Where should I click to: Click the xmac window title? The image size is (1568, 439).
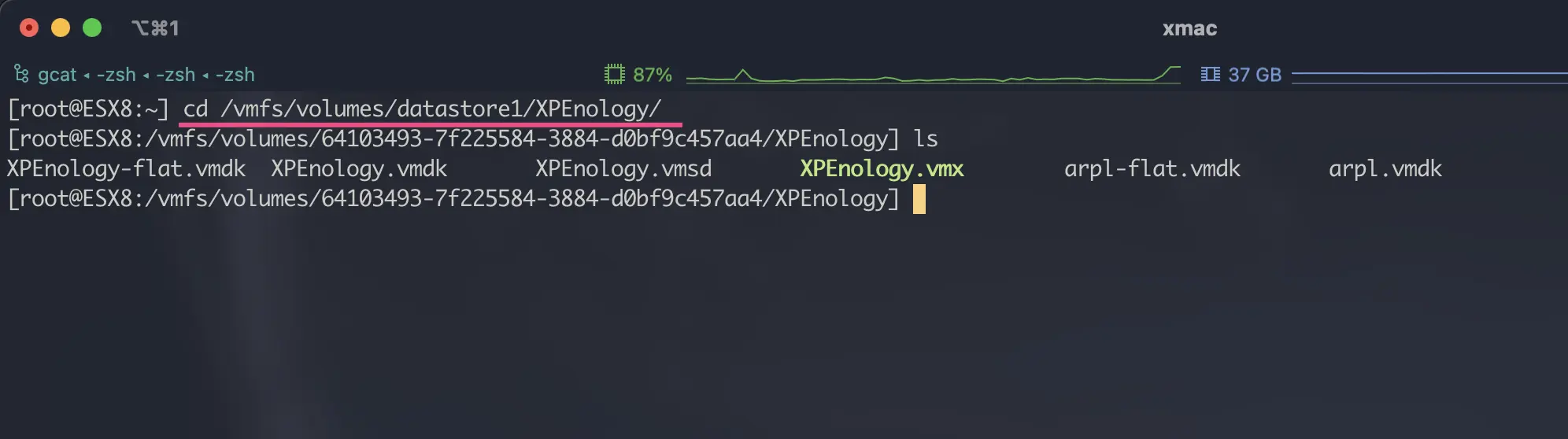(x=1189, y=29)
